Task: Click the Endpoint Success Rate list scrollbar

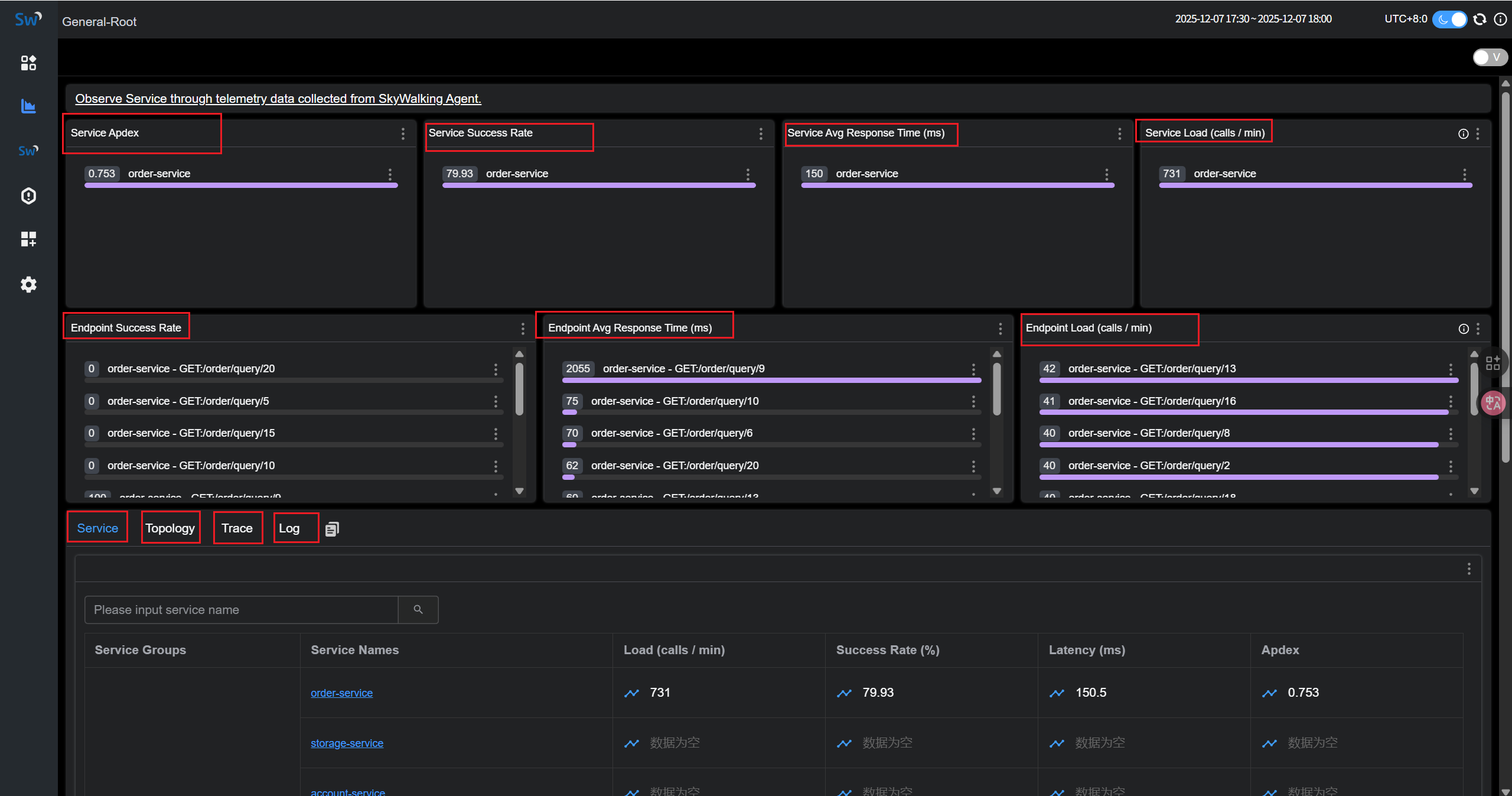Action: 519,390
